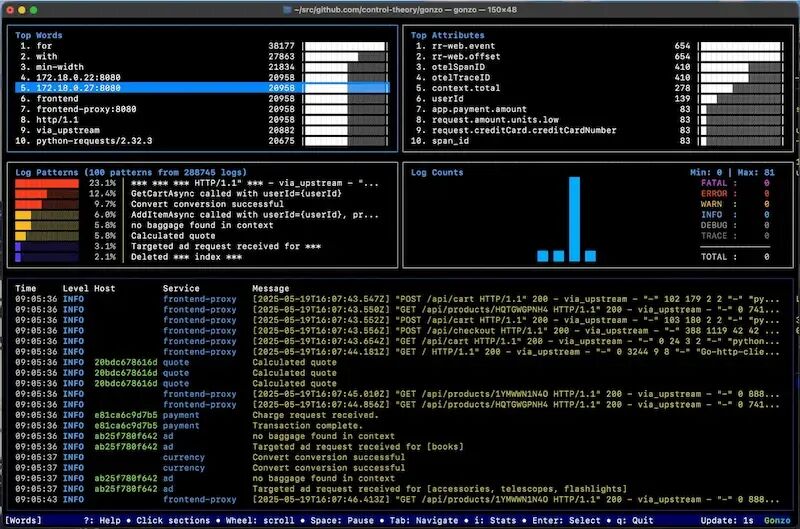Select the WARN severity row

(735, 204)
